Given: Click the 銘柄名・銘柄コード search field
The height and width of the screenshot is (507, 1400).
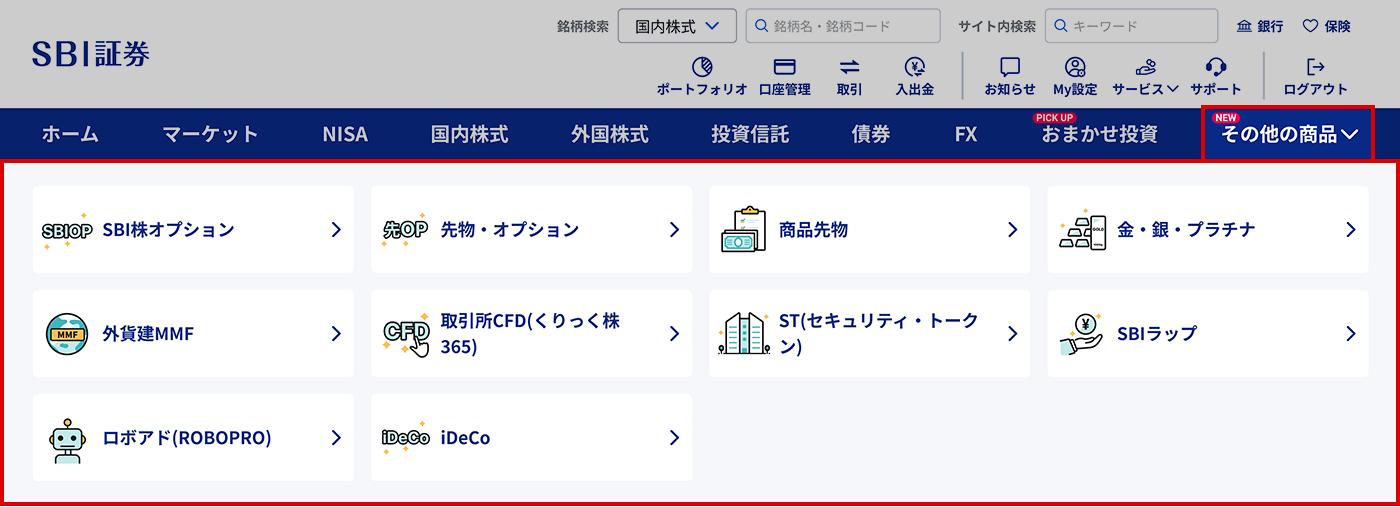Looking at the screenshot, I should (843, 26).
